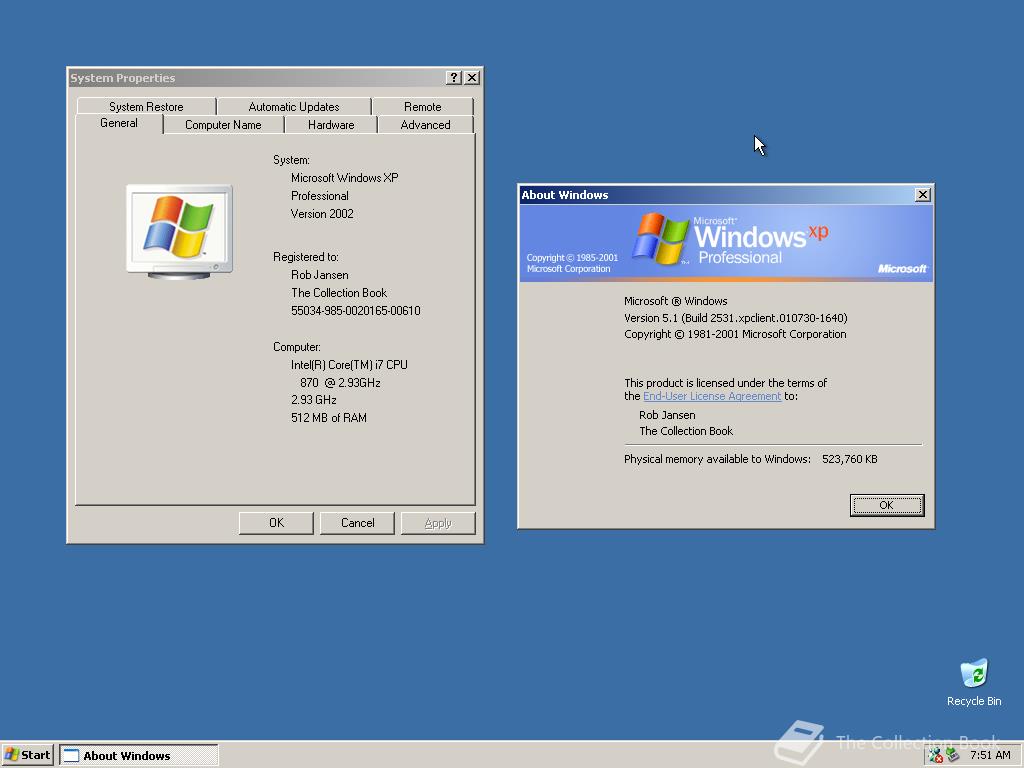Click the Apply button in System Properties
This screenshot has width=1024, height=768.
tap(438, 523)
